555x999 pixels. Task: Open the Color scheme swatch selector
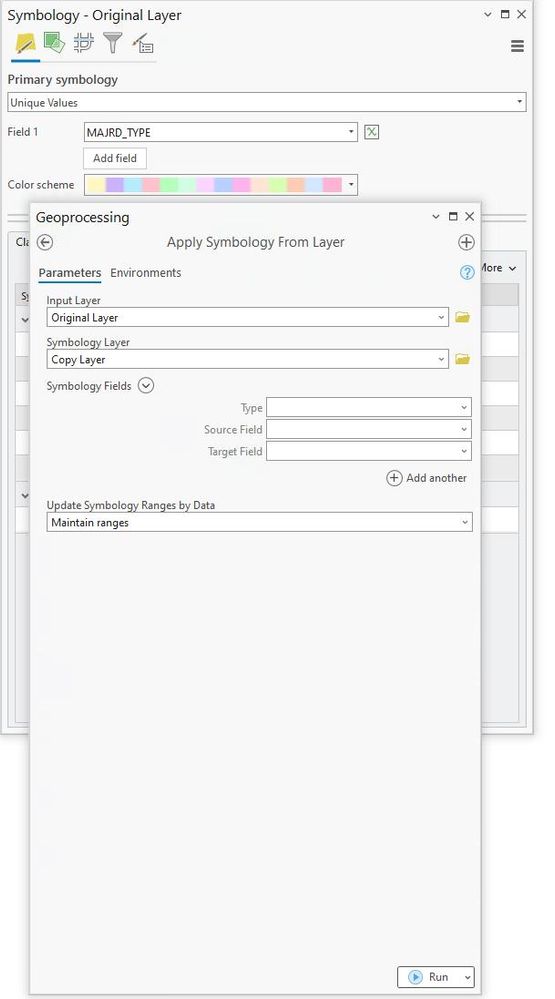[x=220, y=185]
